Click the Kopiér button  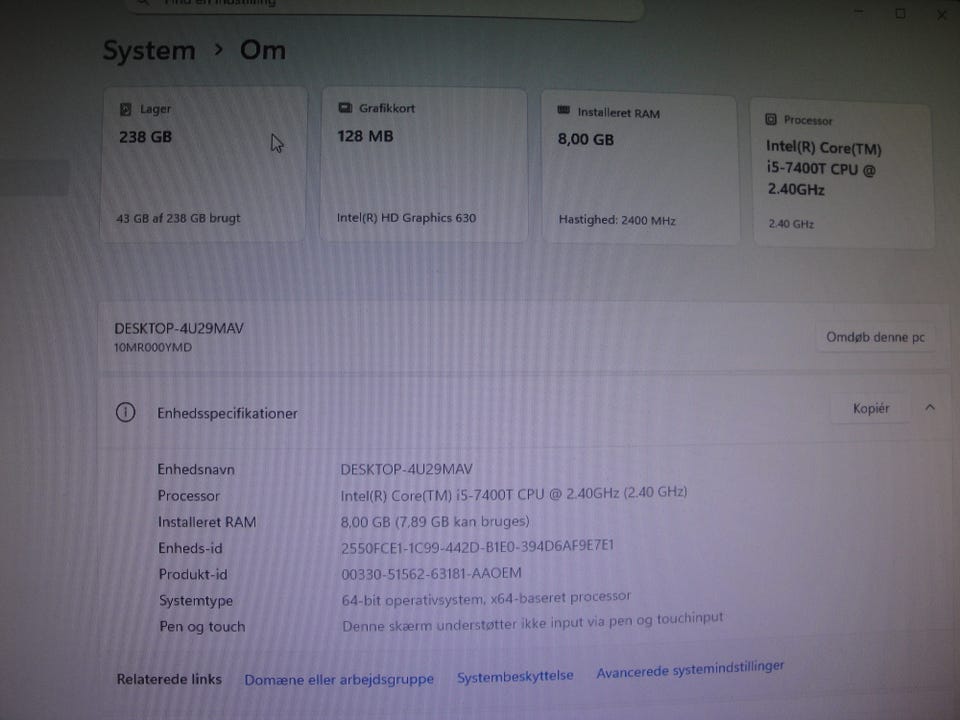(871, 408)
